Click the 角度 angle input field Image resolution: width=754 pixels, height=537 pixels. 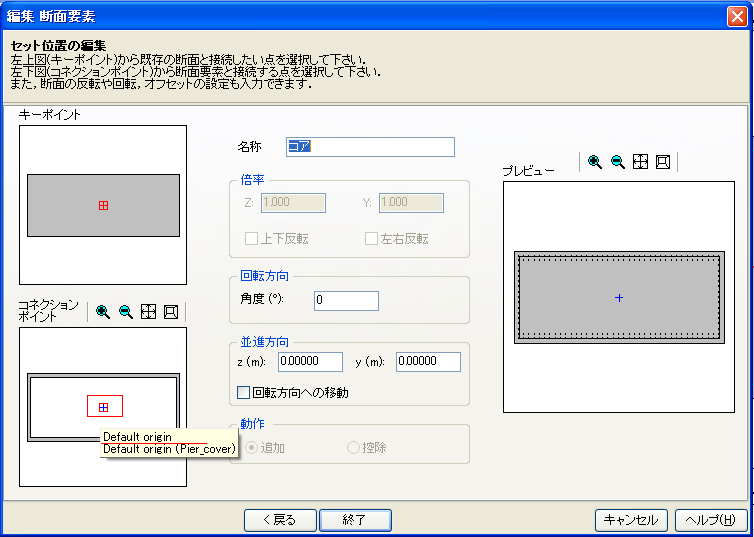(346, 301)
